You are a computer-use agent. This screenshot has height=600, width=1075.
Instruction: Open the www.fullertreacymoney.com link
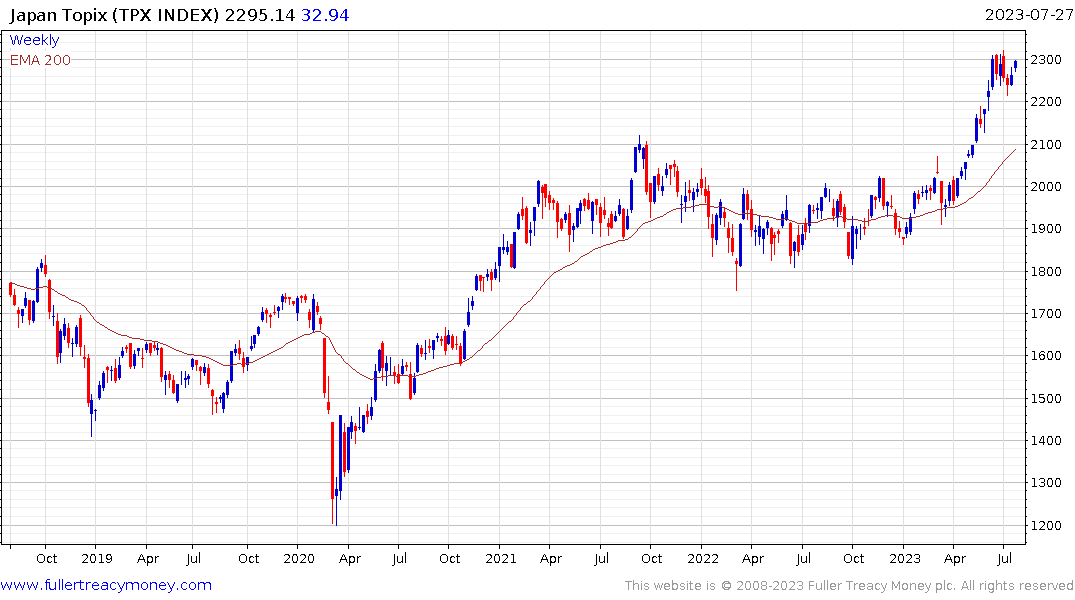106,585
